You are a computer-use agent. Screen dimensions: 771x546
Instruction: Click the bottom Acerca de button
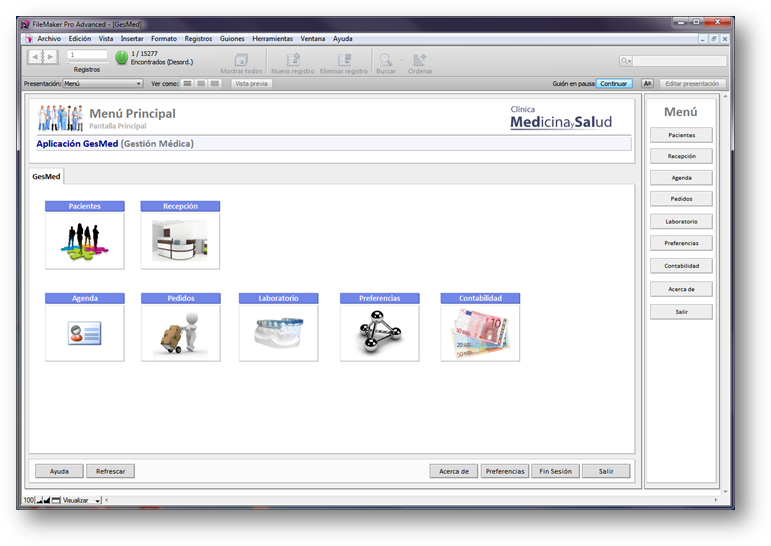point(454,471)
